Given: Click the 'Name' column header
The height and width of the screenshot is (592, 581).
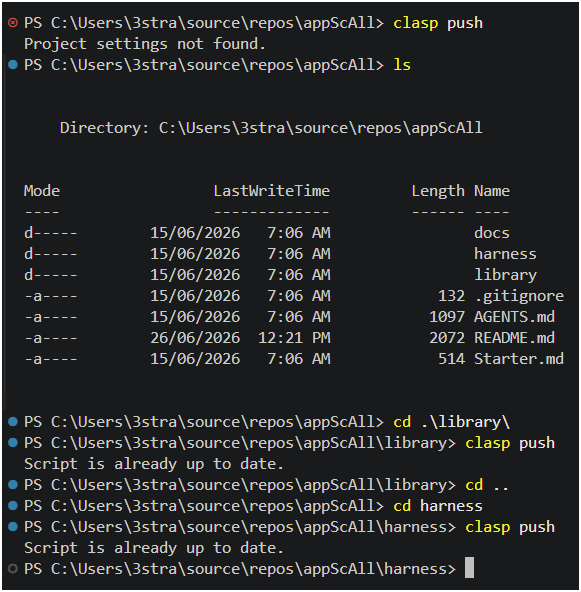Looking at the screenshot, I should click(x=492, y=191).
